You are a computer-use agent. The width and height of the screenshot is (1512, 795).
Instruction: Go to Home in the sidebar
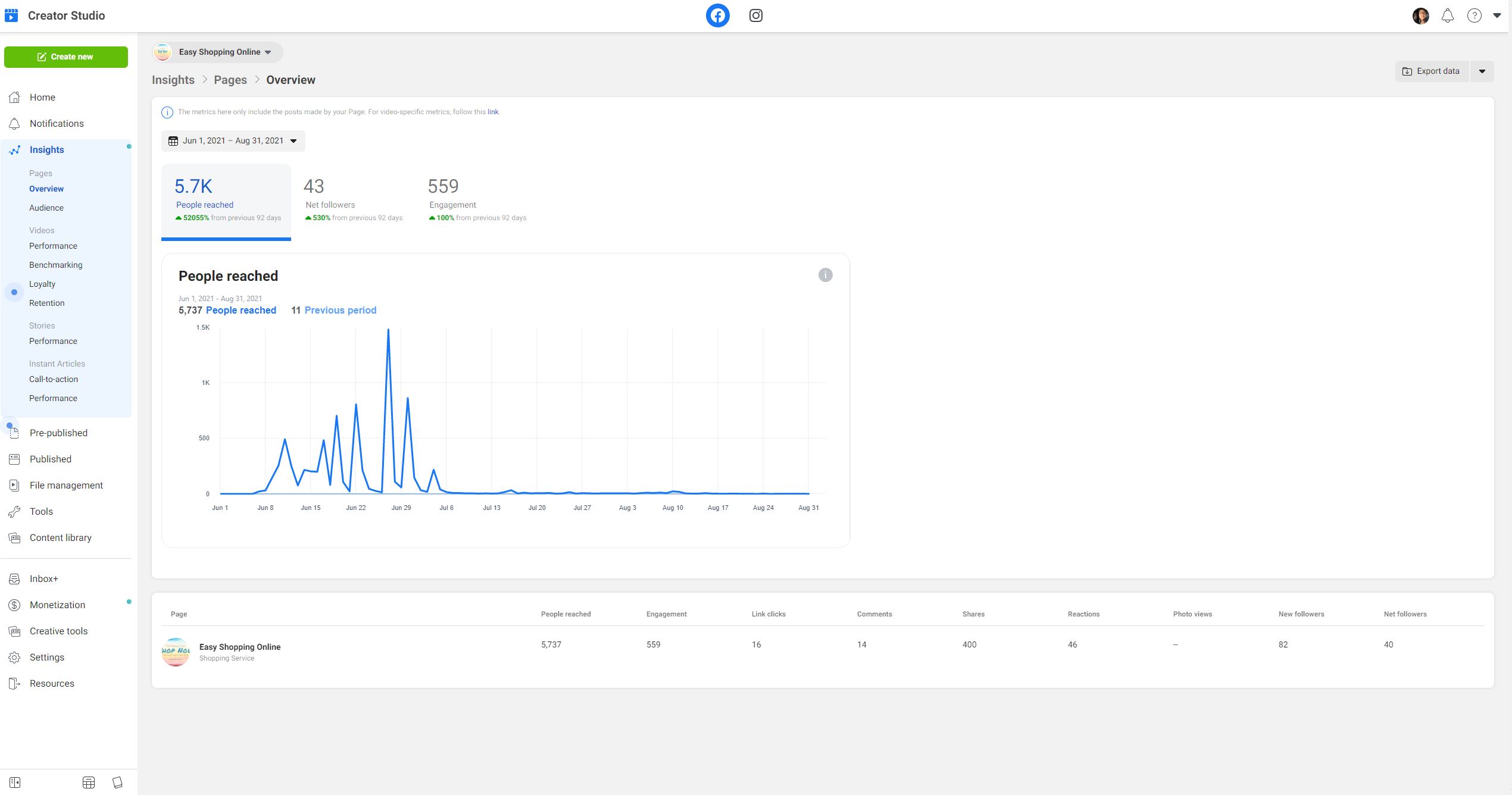point(42,98)
